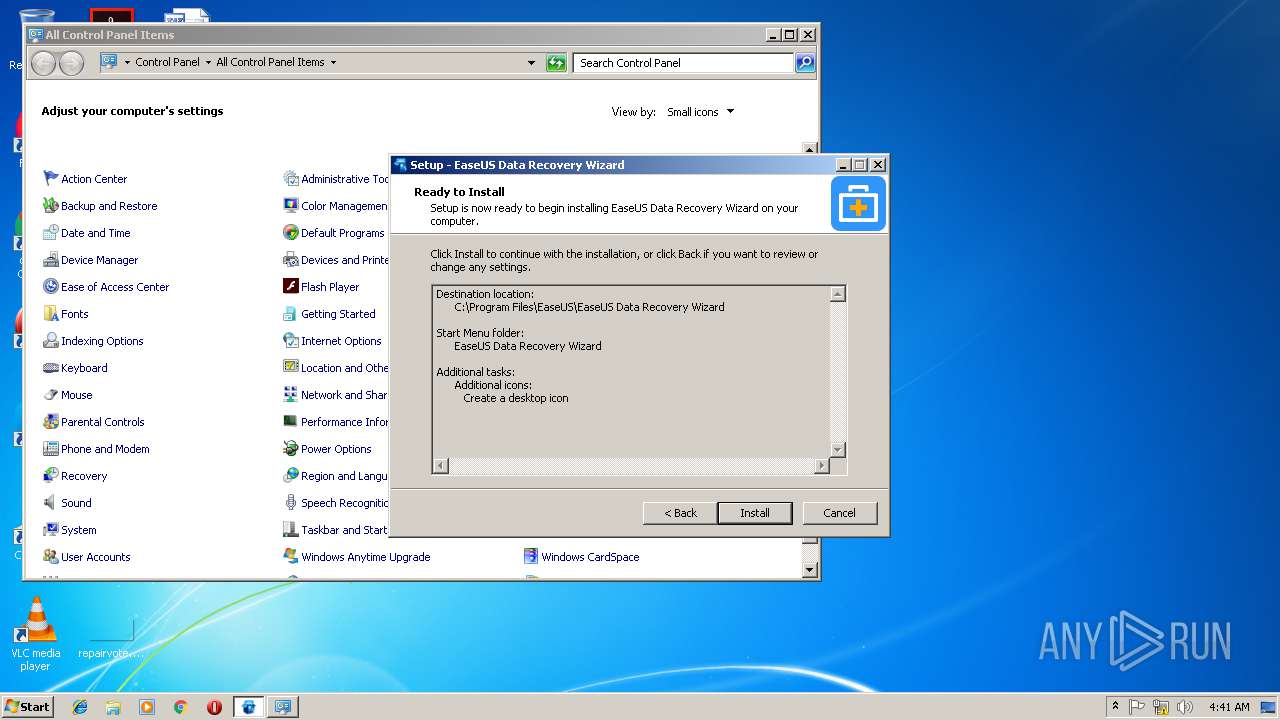Open Windows Media Player from taskbar
This screenshot has width=1280, height=720.
click(147, 707)
